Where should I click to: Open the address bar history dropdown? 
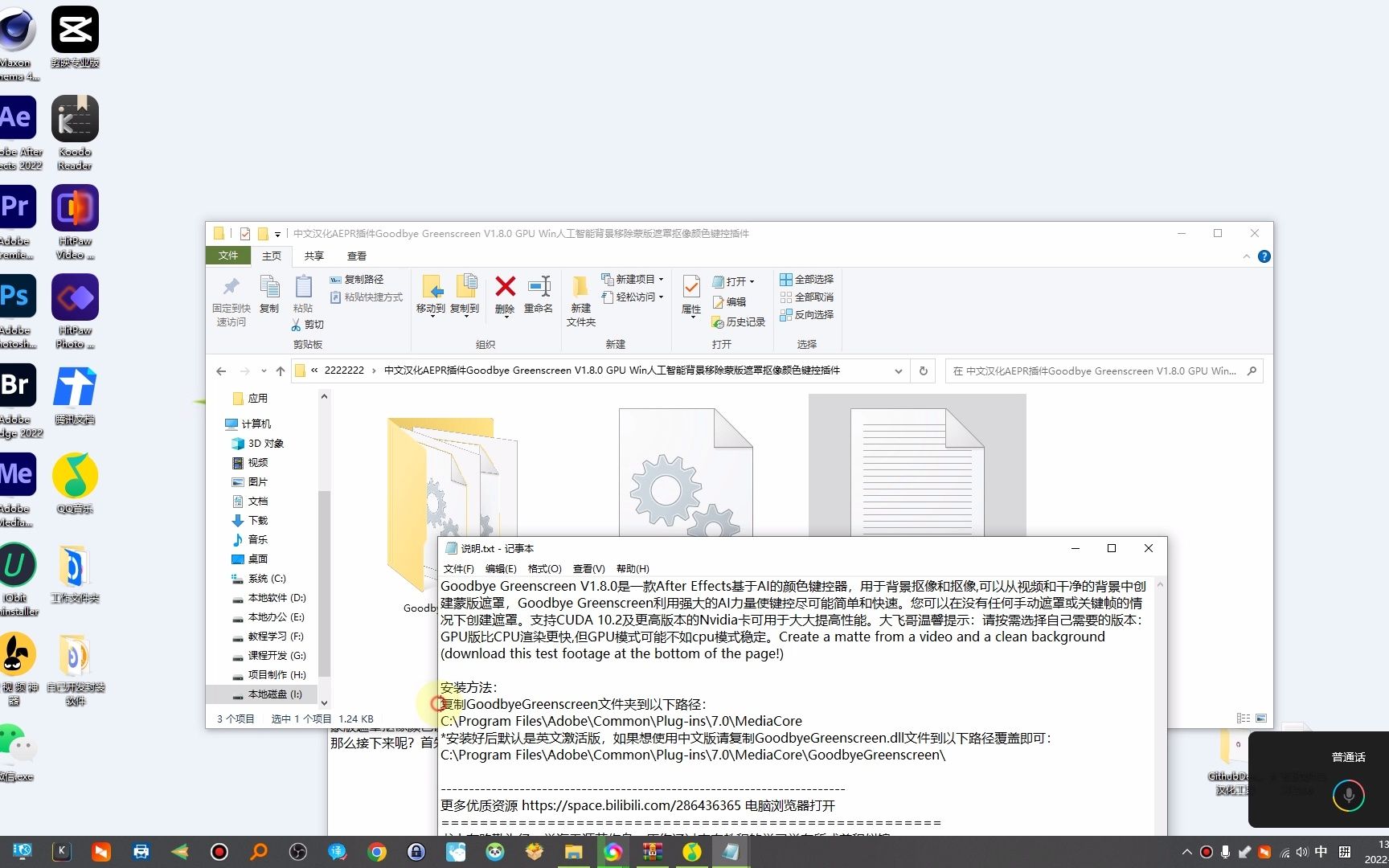click(898, 371)
